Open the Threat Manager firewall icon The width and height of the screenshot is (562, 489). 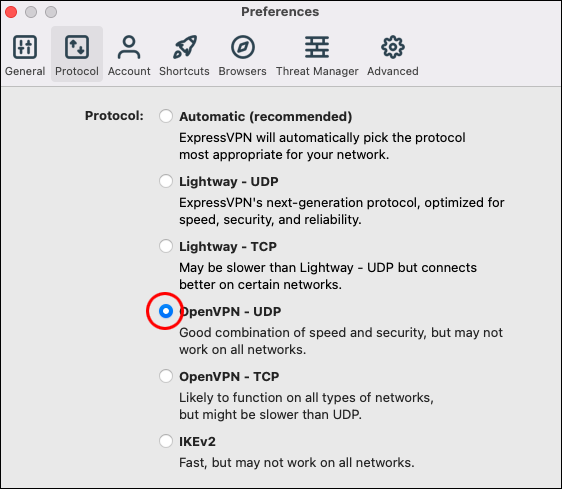tap(317, 47)
